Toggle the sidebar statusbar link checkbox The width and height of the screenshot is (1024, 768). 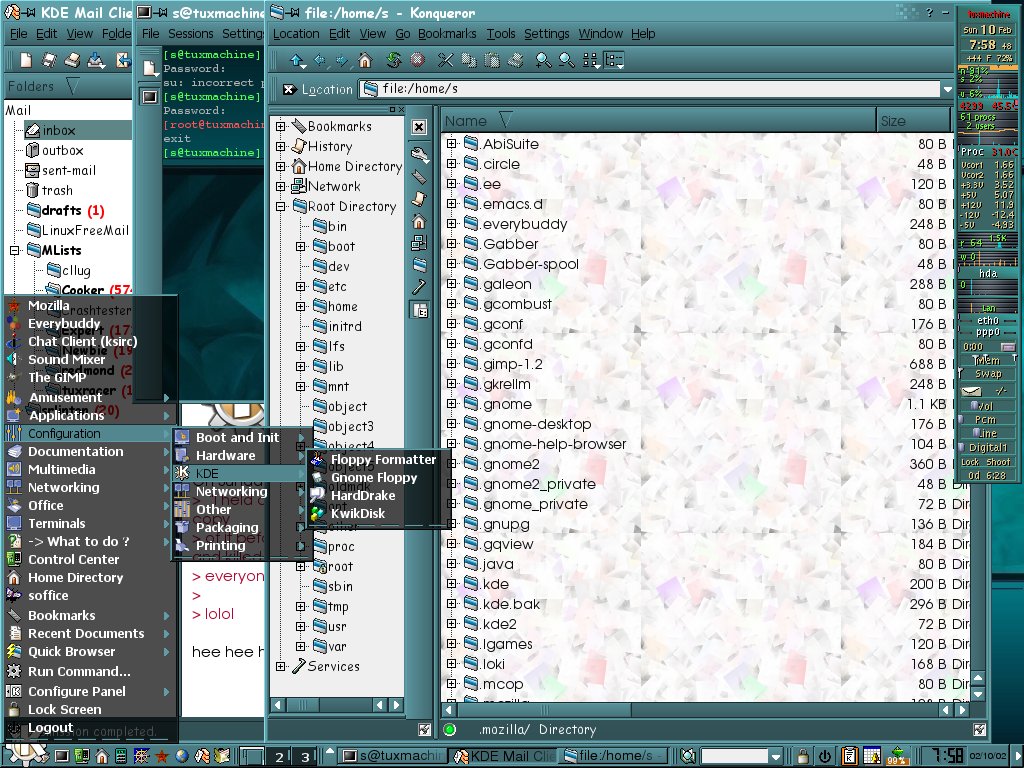(x=424, y=729)
